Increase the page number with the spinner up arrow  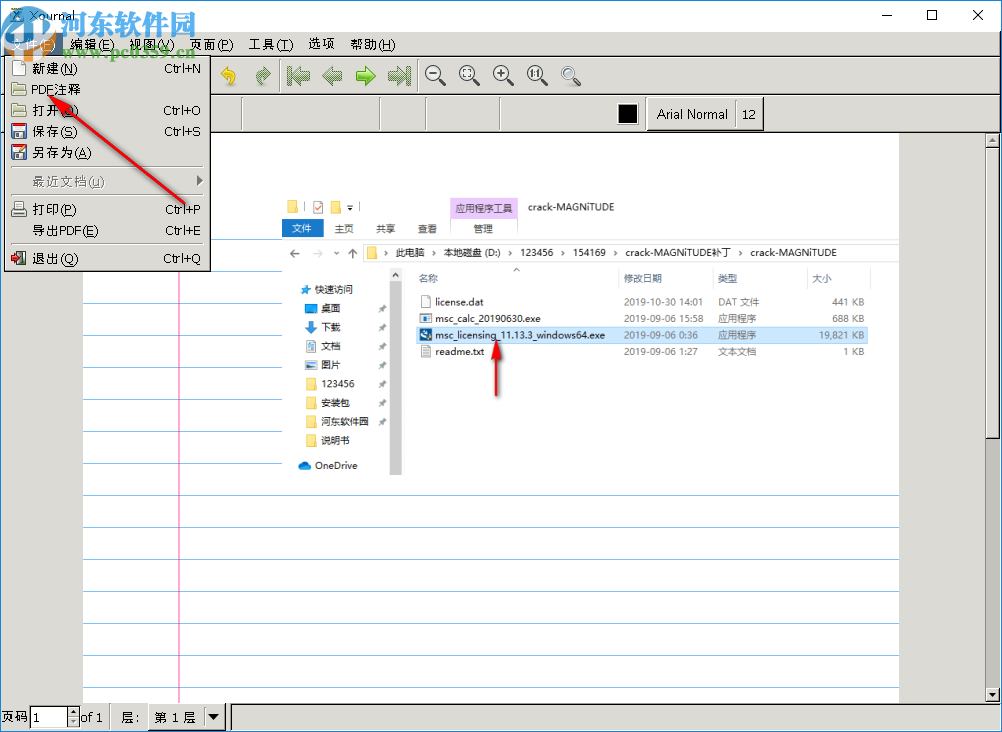tap(73, 712)
